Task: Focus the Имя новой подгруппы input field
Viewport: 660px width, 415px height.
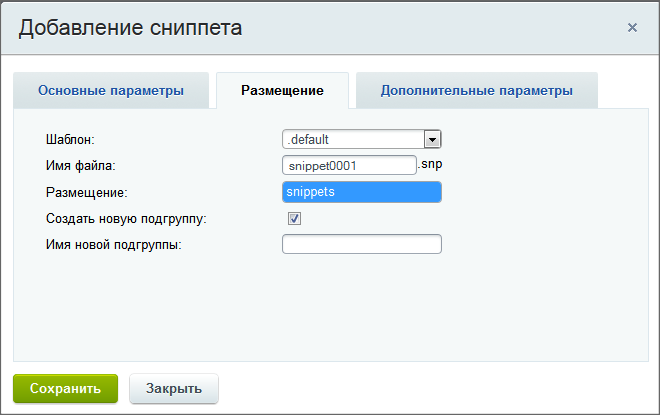Action: tap(362, 244)
